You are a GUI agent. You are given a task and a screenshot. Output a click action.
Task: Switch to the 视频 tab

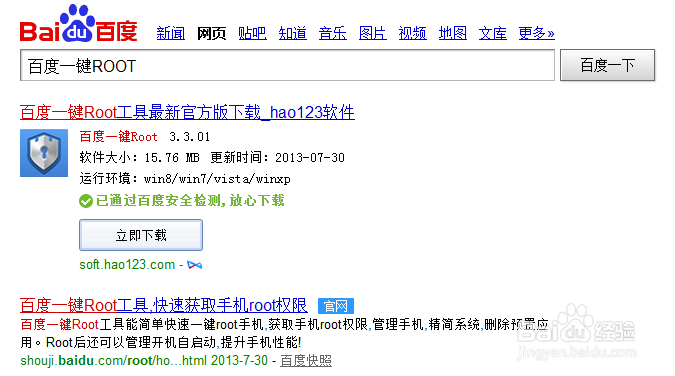click(412, 33)
